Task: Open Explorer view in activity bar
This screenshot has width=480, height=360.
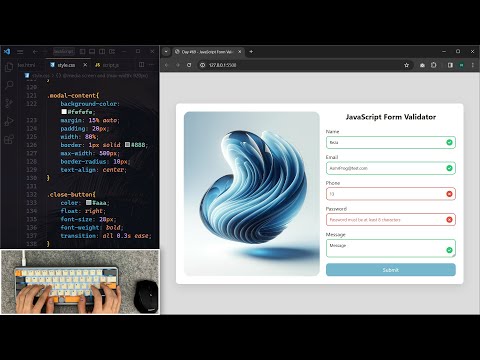Action: pyautogui.click(x=9, y=67)
